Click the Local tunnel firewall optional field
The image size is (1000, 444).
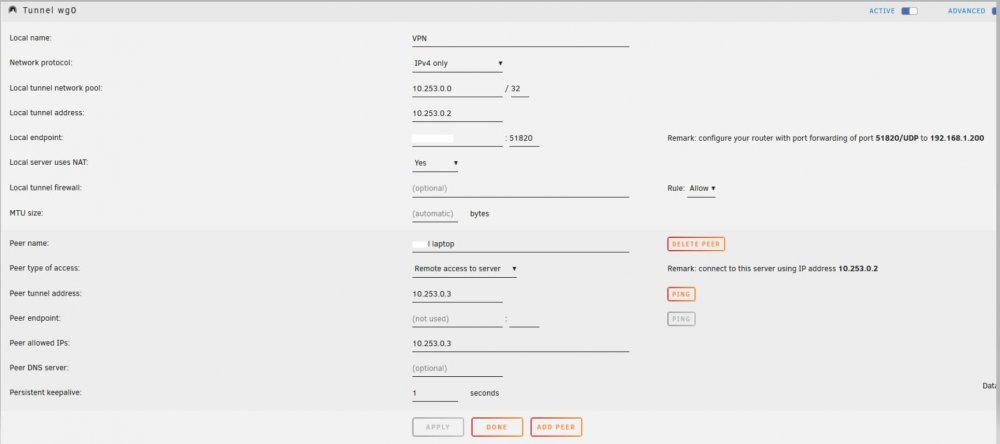(520, 189)
